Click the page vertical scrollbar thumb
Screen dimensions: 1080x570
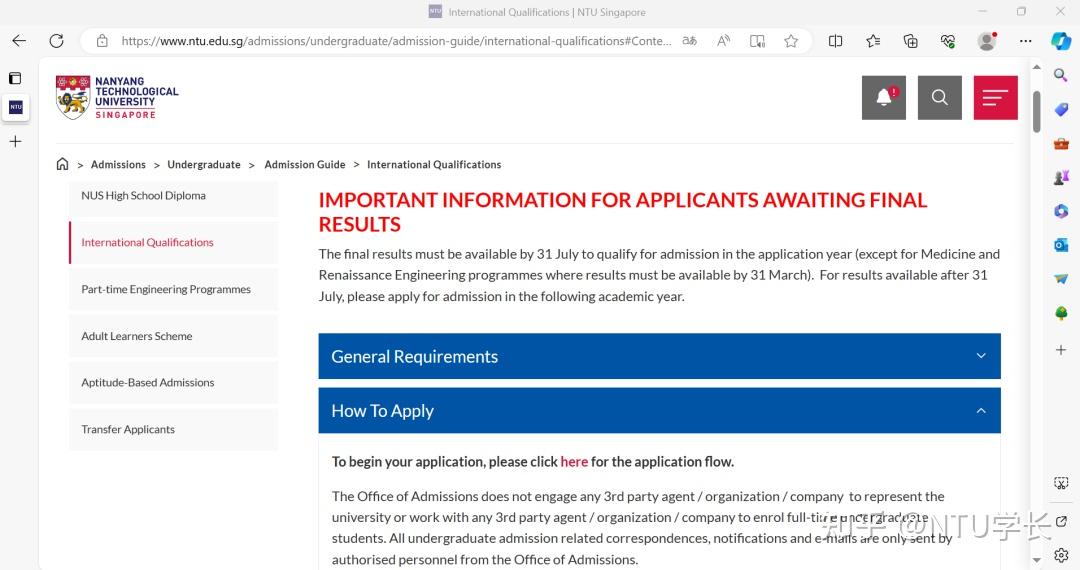point(1037,112)
